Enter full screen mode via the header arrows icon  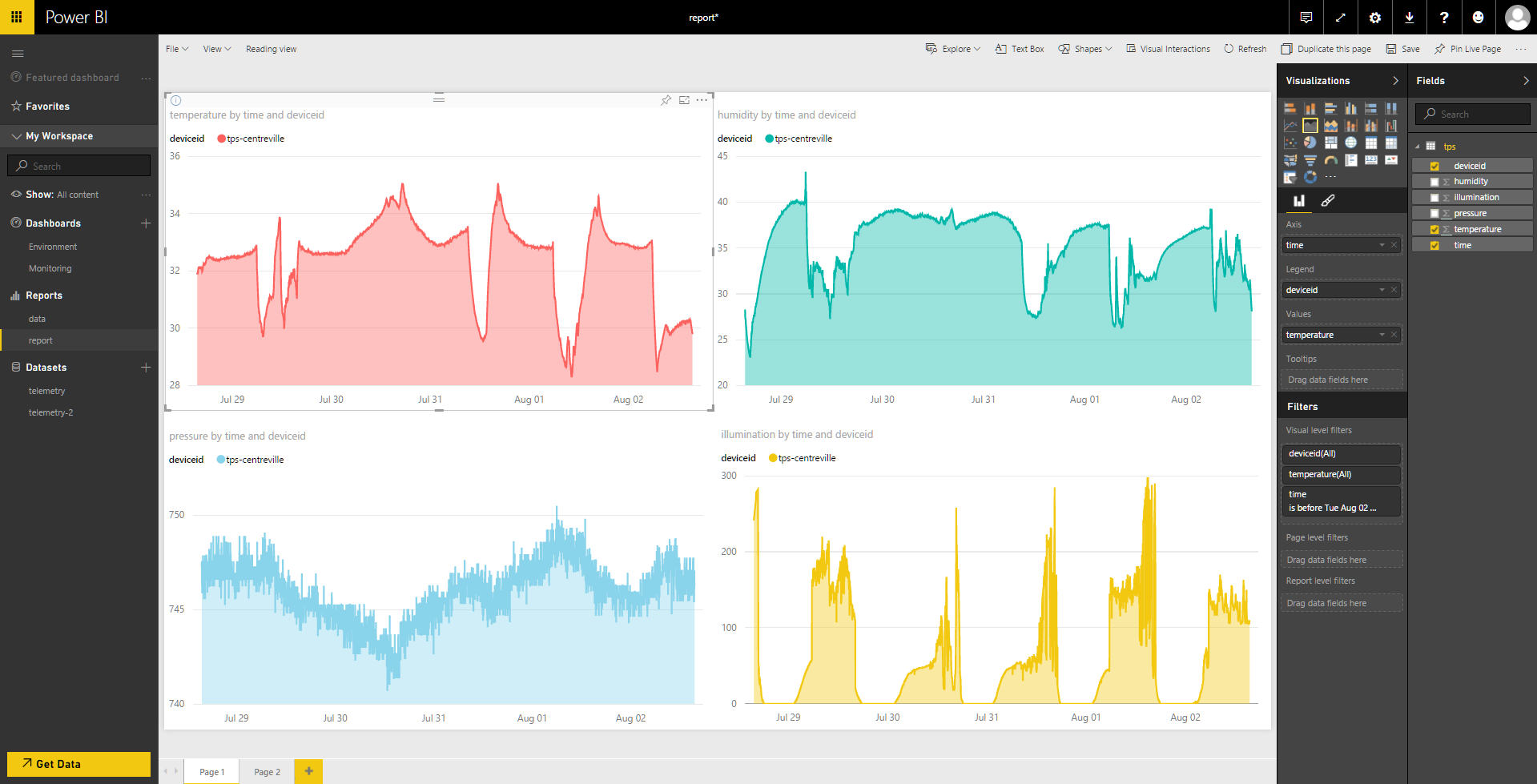pos(1341,18)
